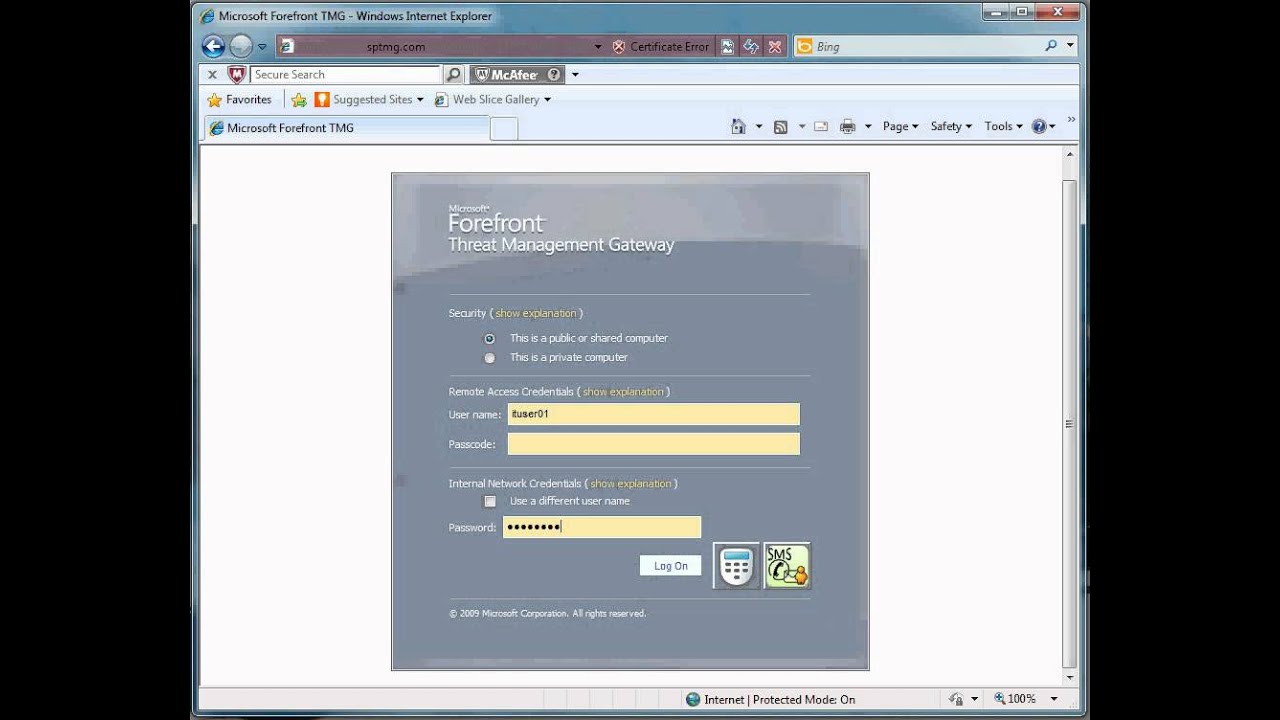The image size is (1280, 720).
Task: Open a new blank tab
Action: coord(504,128)
